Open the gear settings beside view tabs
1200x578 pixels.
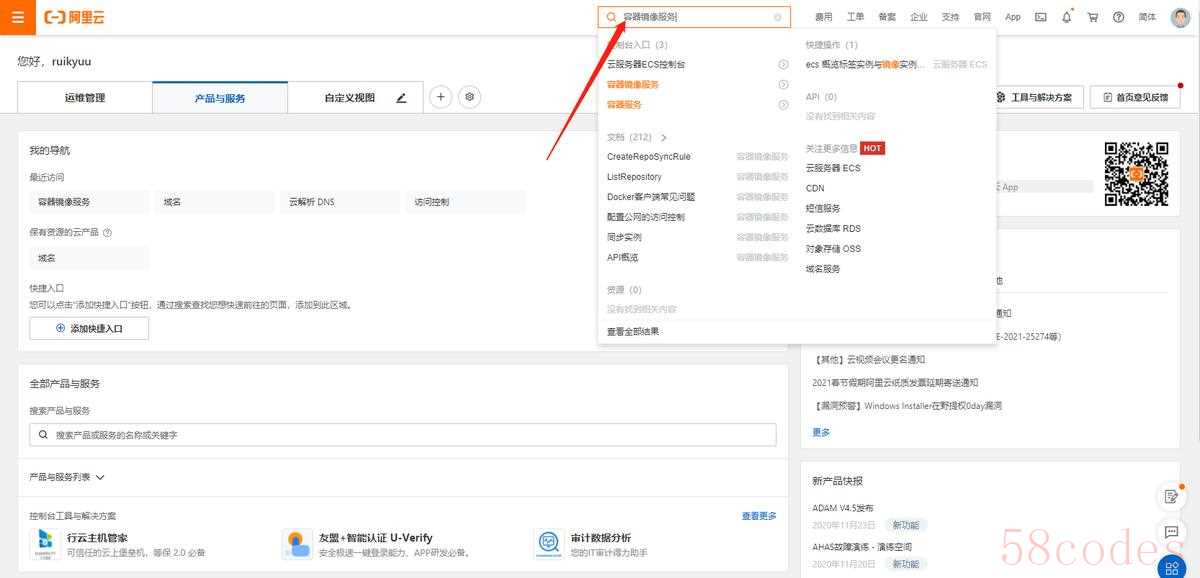point(470,97)
